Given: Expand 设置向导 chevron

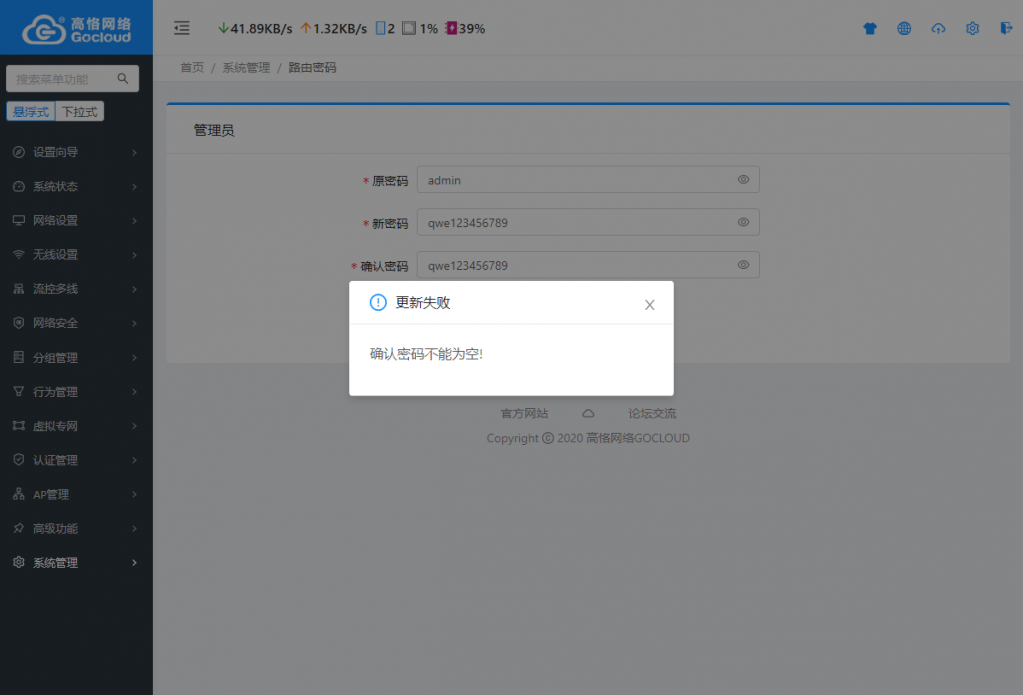Looking at the screenshot, I should tap(134, 153).
